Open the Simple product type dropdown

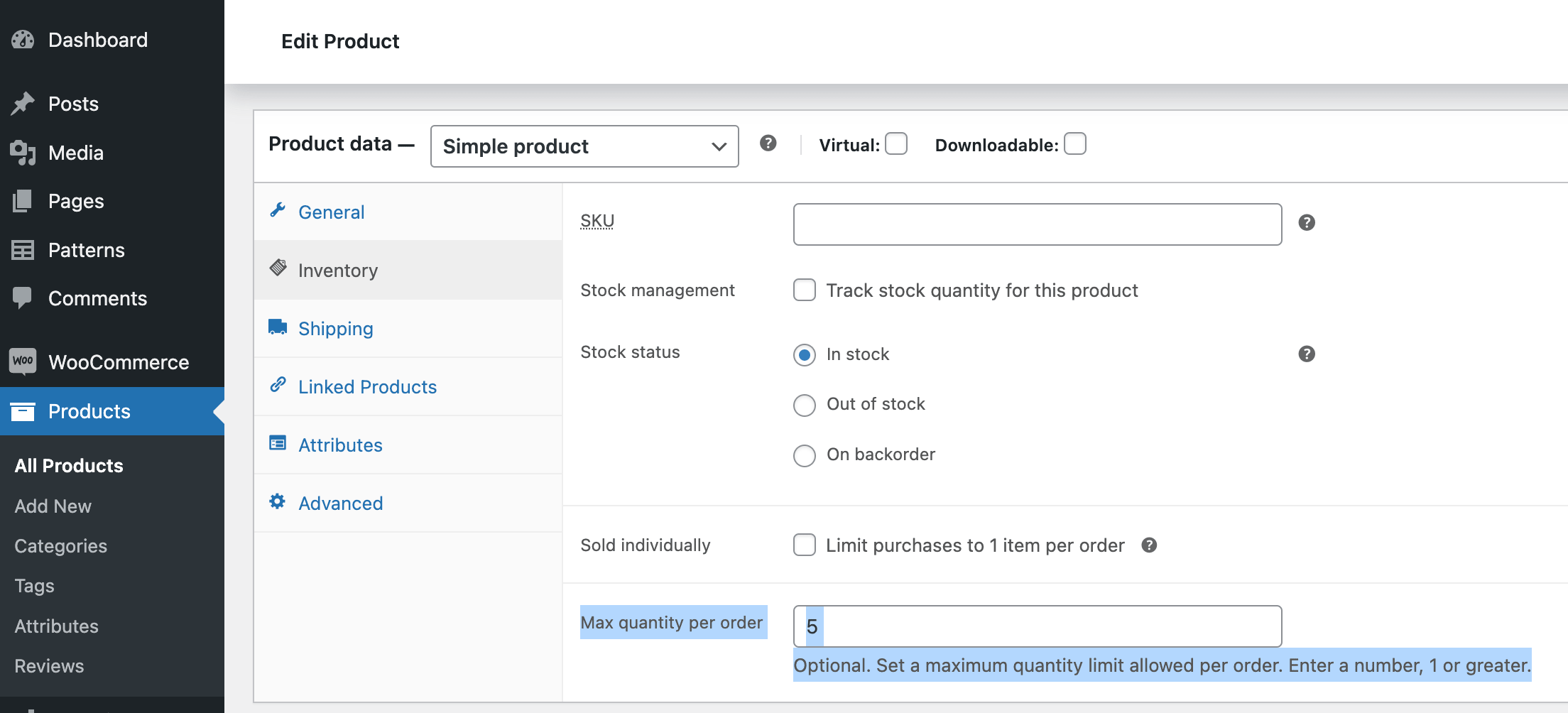584,146
